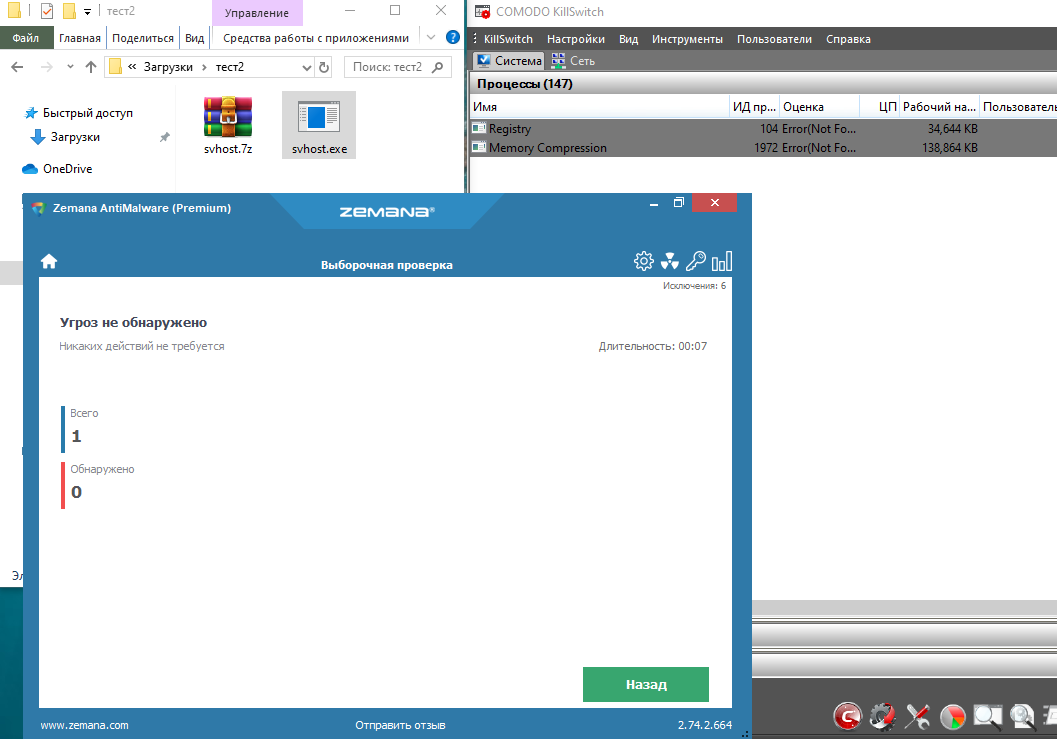Click the KillSwitch search process magnifier icon
The width and height of the screenshot is (1057, 739).
[x=1023, y=716]
